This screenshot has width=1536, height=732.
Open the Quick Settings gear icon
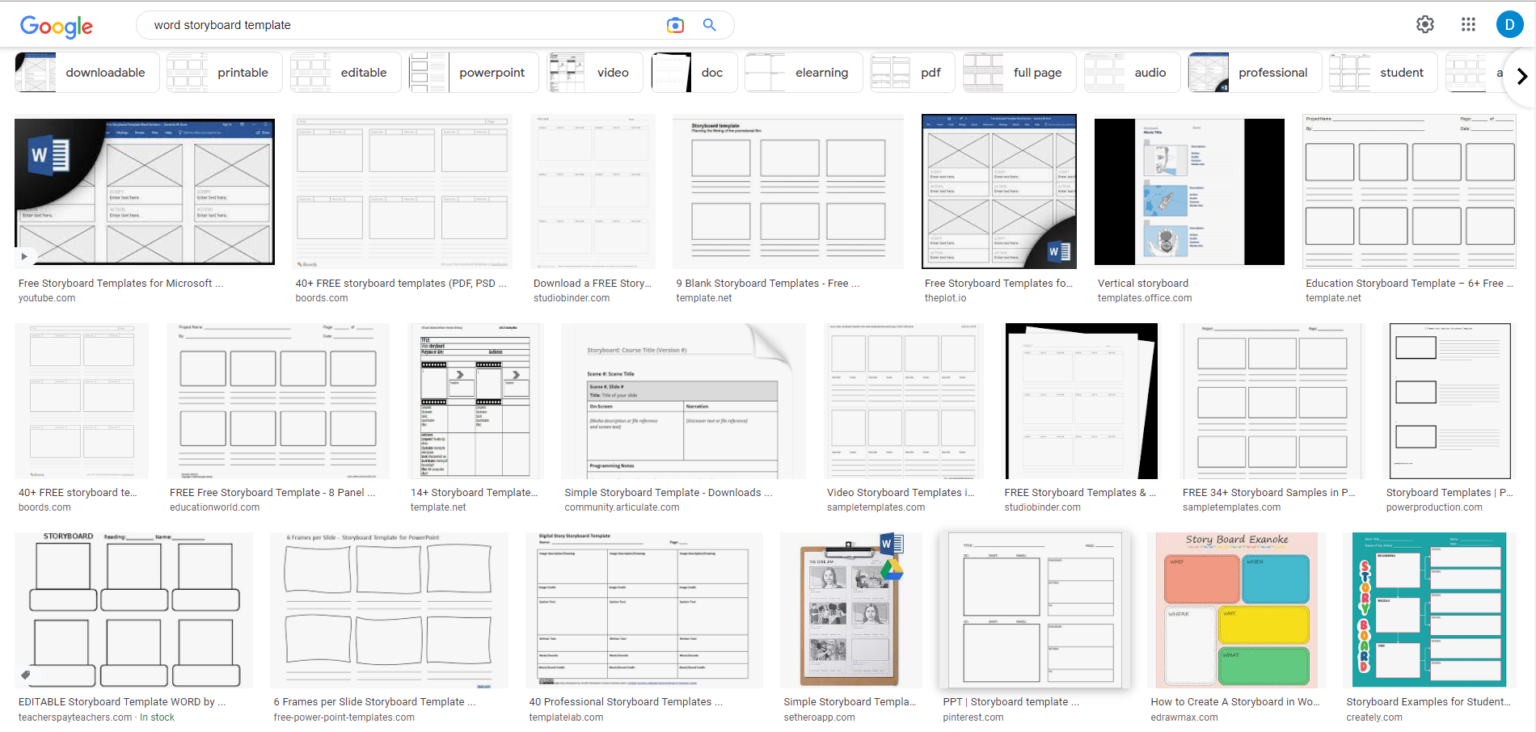pos(1424,23)
